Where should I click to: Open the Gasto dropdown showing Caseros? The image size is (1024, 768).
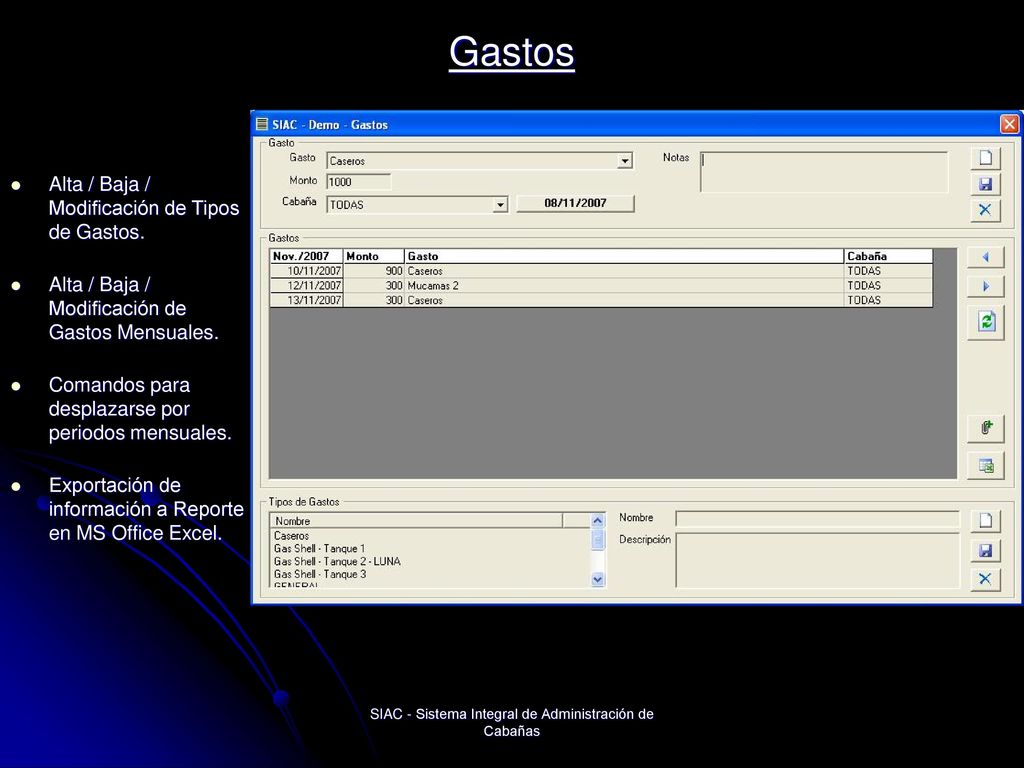[x=625, y=161]
